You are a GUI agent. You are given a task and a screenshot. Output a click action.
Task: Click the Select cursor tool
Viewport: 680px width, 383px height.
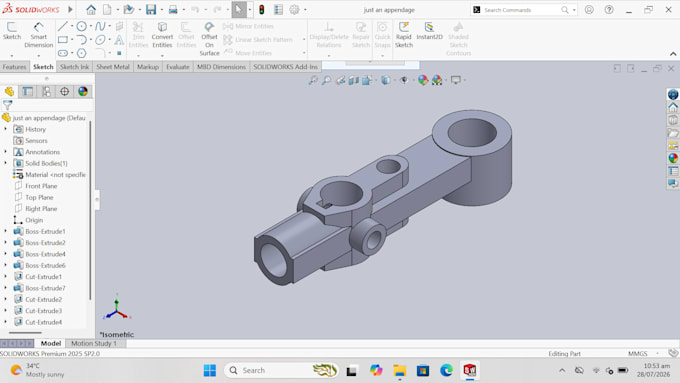click(239, 10)
